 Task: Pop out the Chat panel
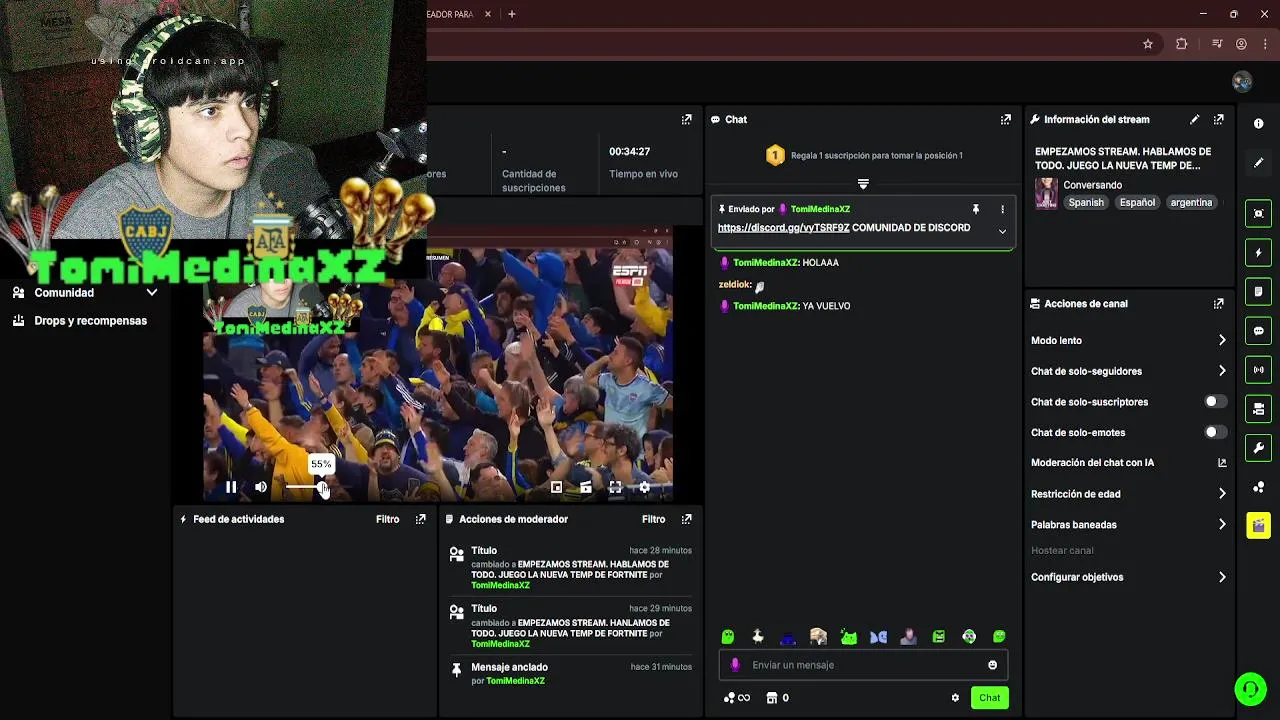pos(1006,119)
